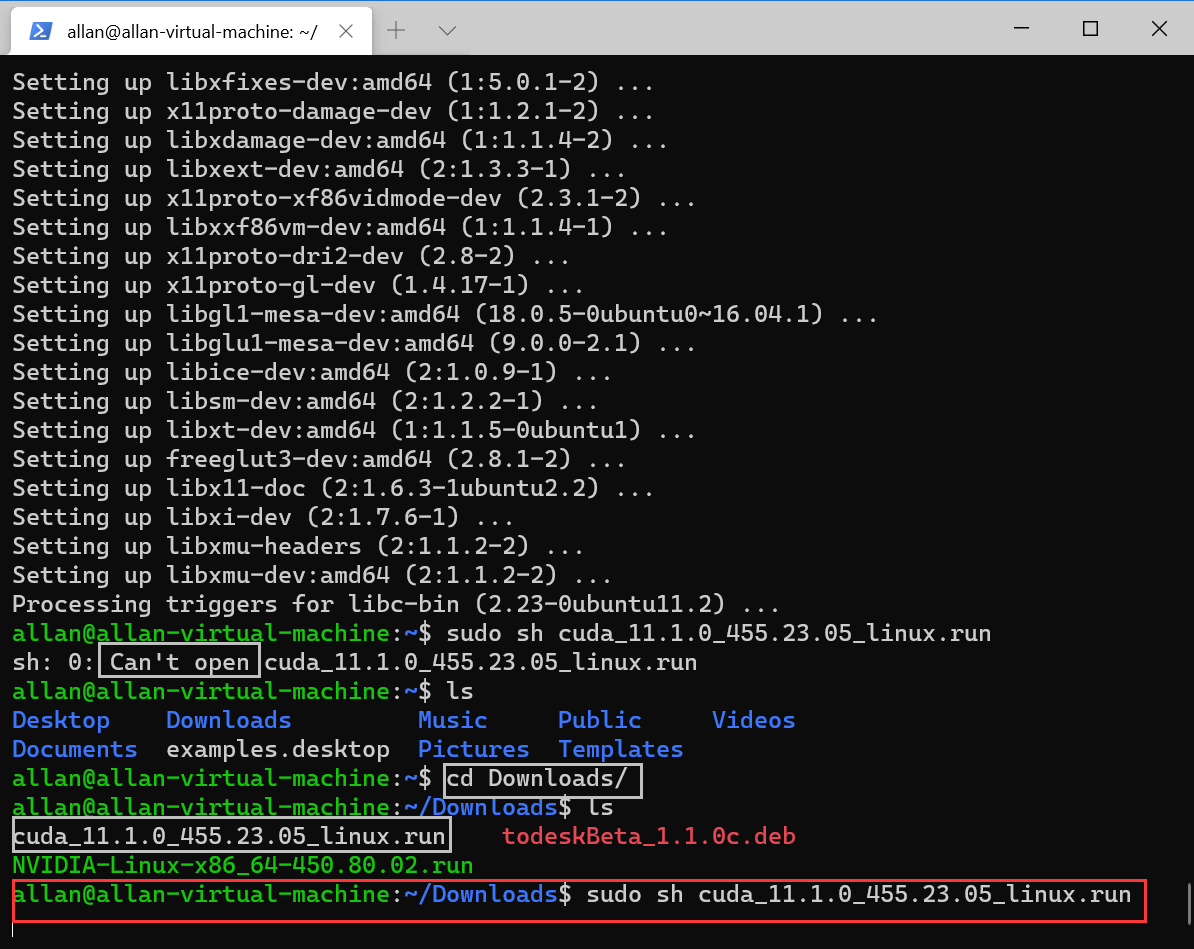The width and height of the screenshot is (1194, 949).
Task: Click the cuda run file name in the Downloads listing
Action: [x=229, y=836]
